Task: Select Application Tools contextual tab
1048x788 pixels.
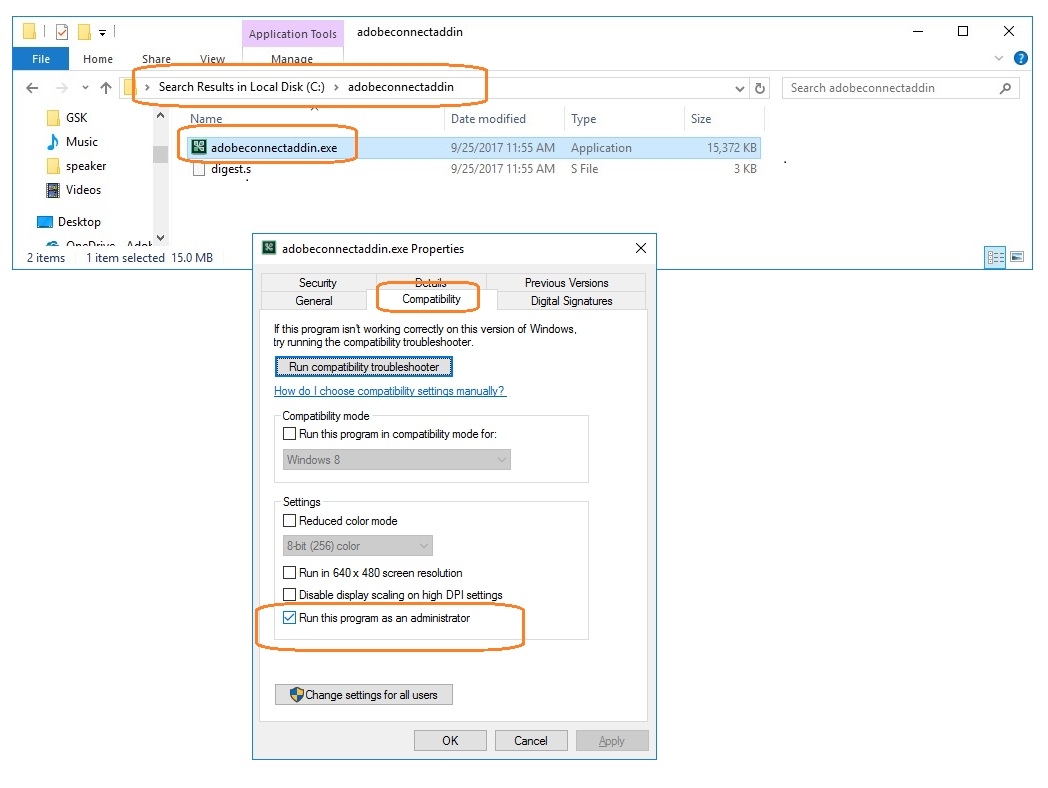Action: pyautogui.click(x=293, y=33)
